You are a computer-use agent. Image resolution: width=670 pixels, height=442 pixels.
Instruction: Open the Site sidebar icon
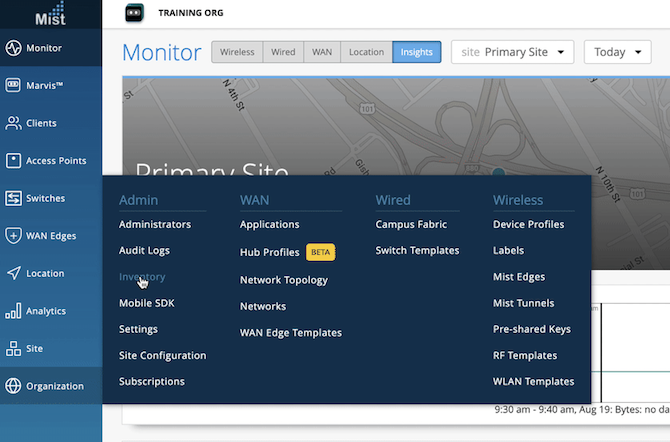click(x=13, y=348)
